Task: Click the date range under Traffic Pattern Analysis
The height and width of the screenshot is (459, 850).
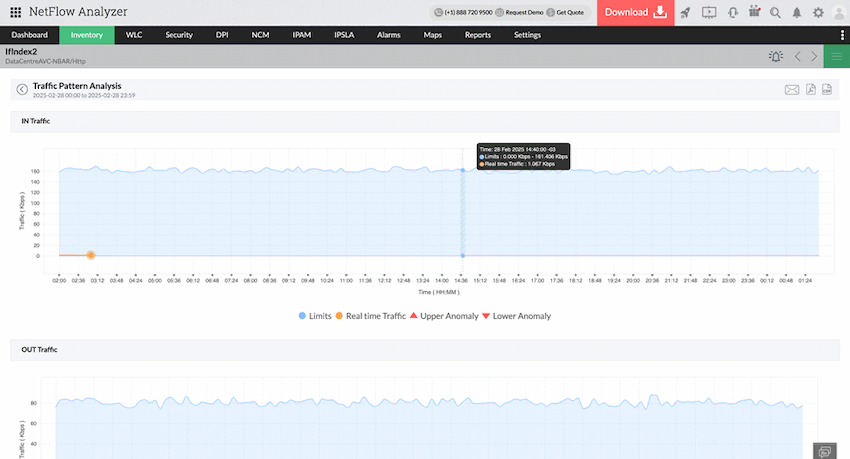Action: point(84,95)
